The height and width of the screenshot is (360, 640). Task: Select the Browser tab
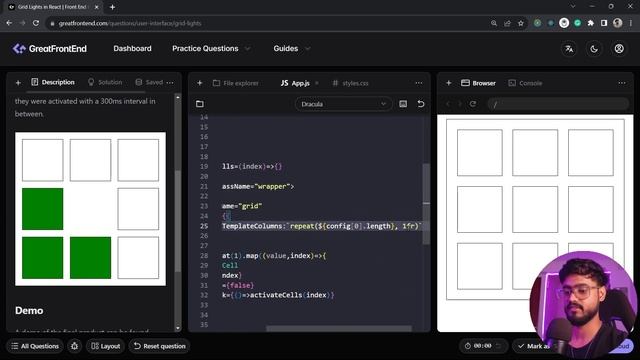478,83
